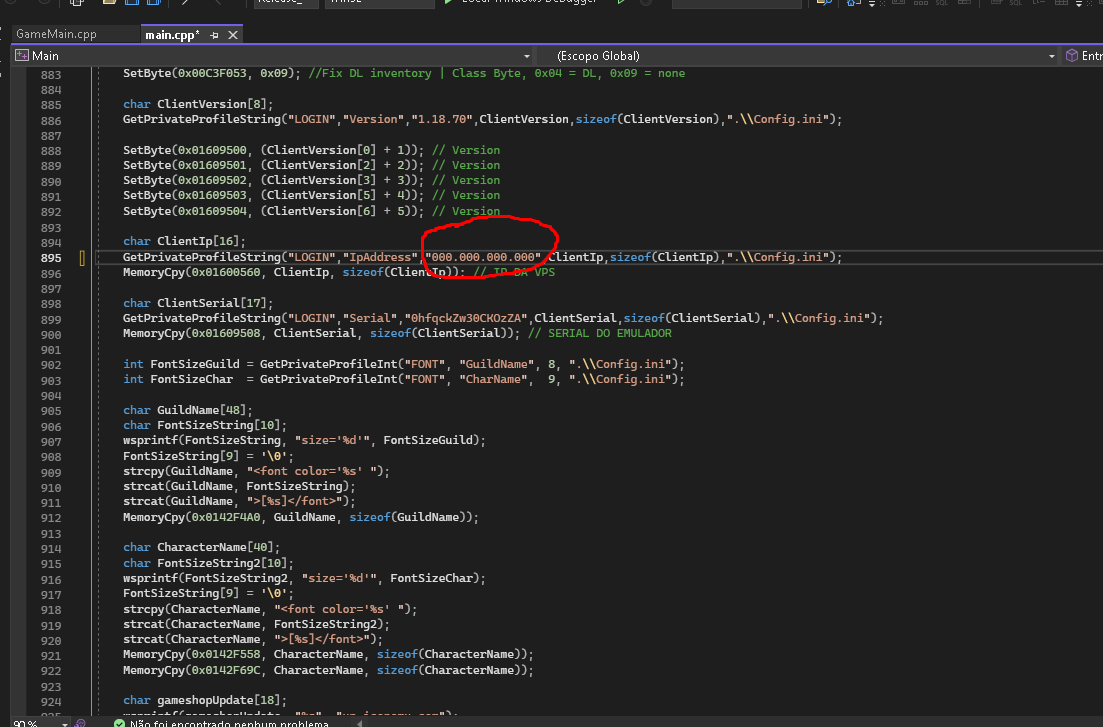Click the SetByte(0x01609504 line
This screenshot has width=1103, height=727.
312,211
